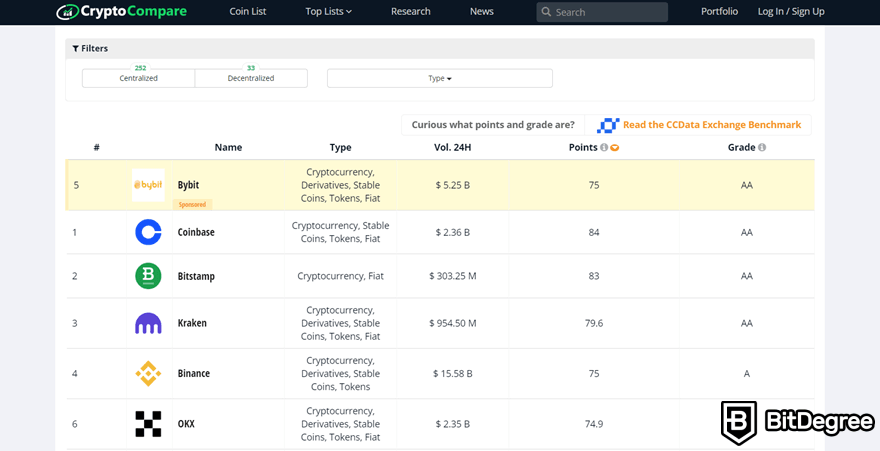Toggle the Centralized exchanges filter
This screenshot has height=451, width=880.
coord(139,78)
